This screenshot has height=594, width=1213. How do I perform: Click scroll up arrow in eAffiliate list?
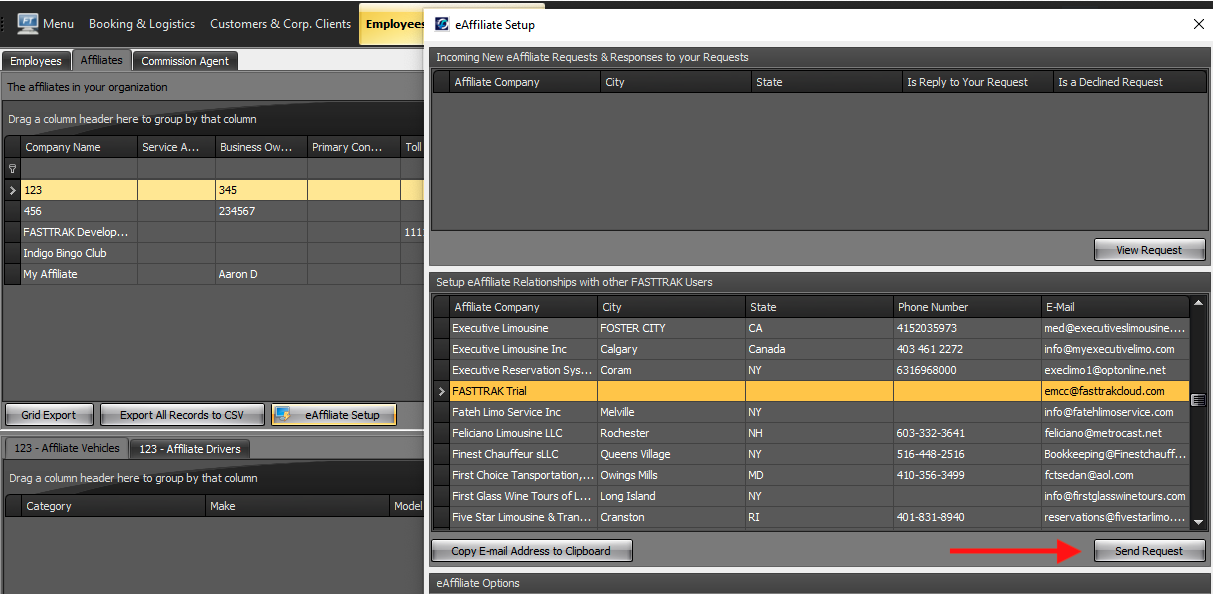(x=1198, y=303)
